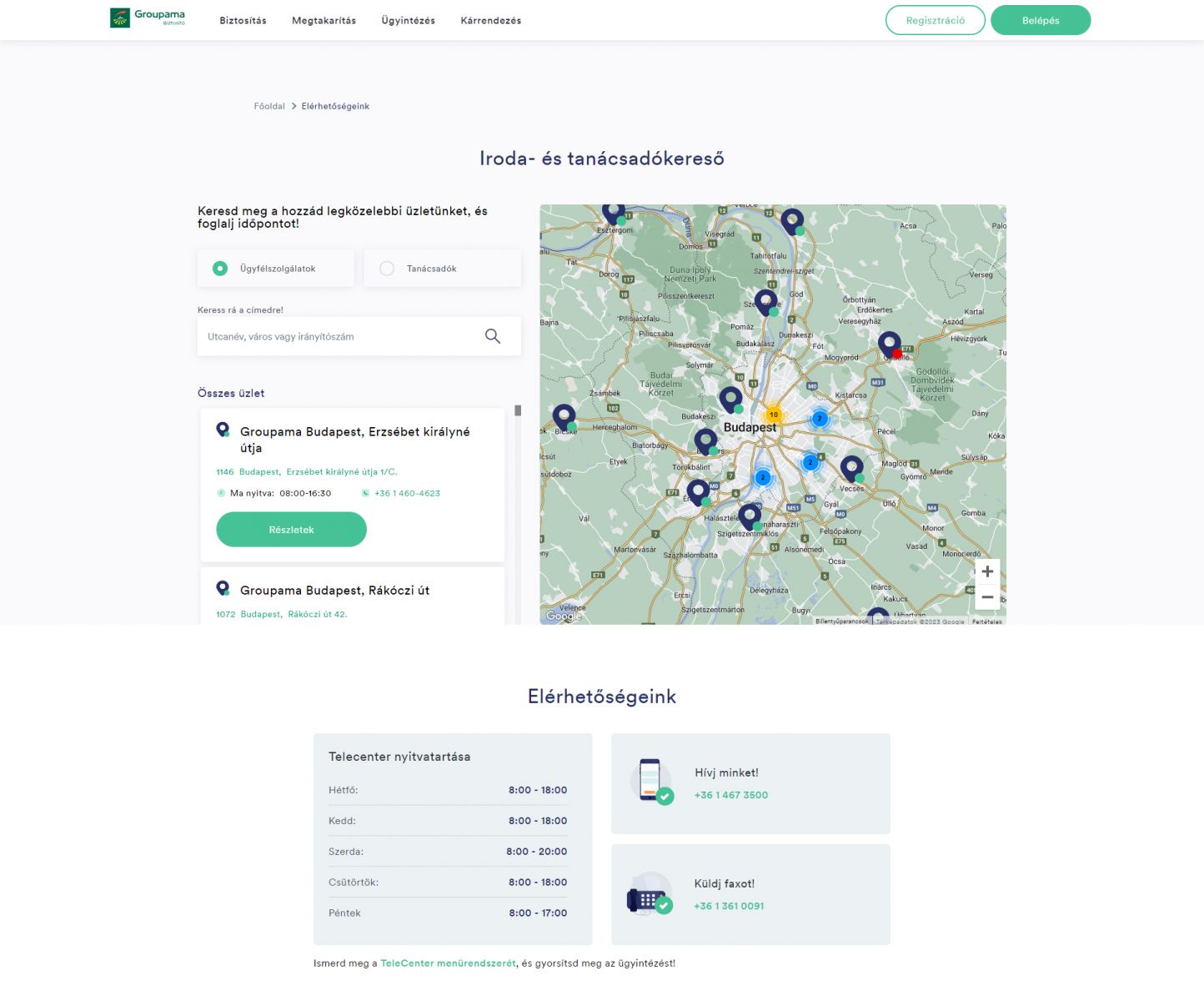Viewport: 1204px width, 1001px height.
Task: Click the Részletek button
Action: click(x=290, y=529)
